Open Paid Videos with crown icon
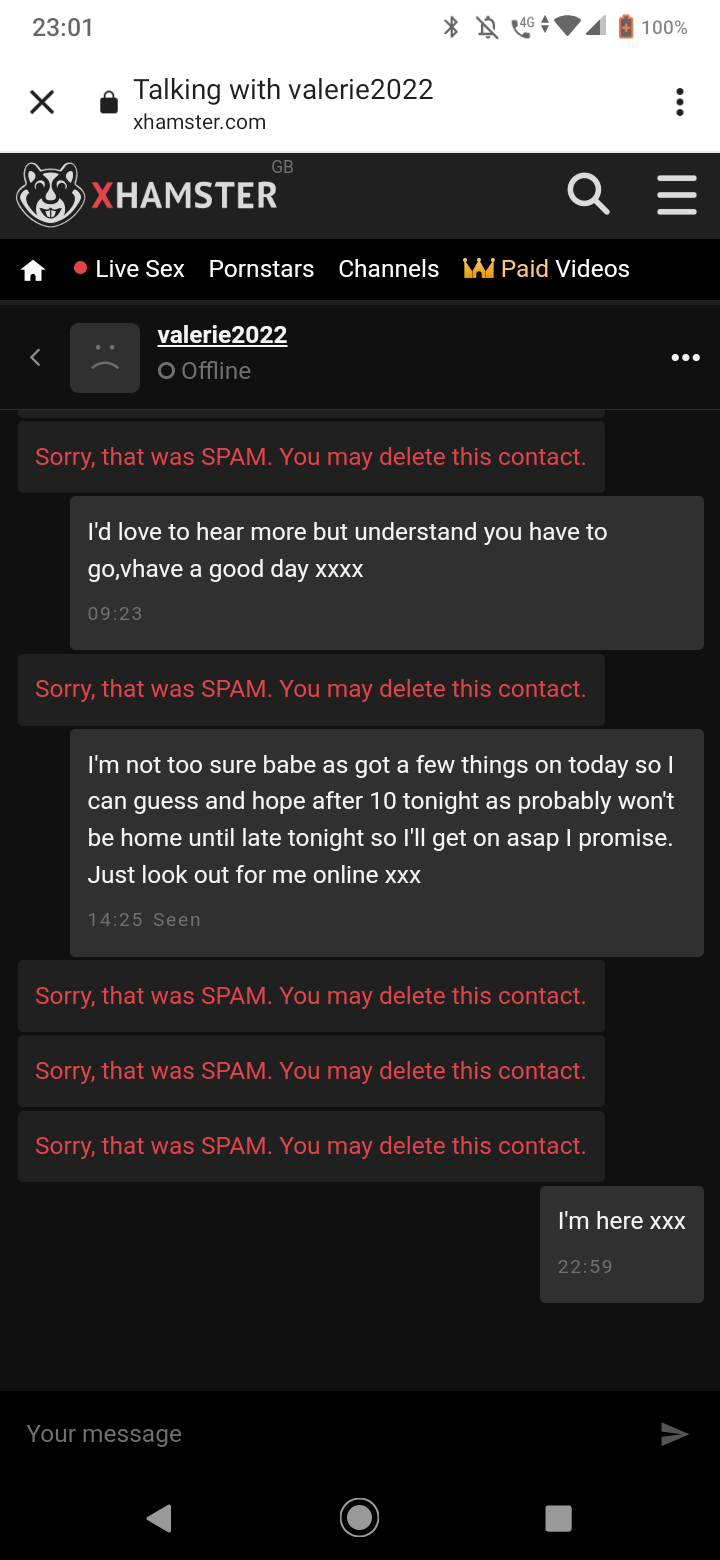720x1560 pixels. [546, 269]
